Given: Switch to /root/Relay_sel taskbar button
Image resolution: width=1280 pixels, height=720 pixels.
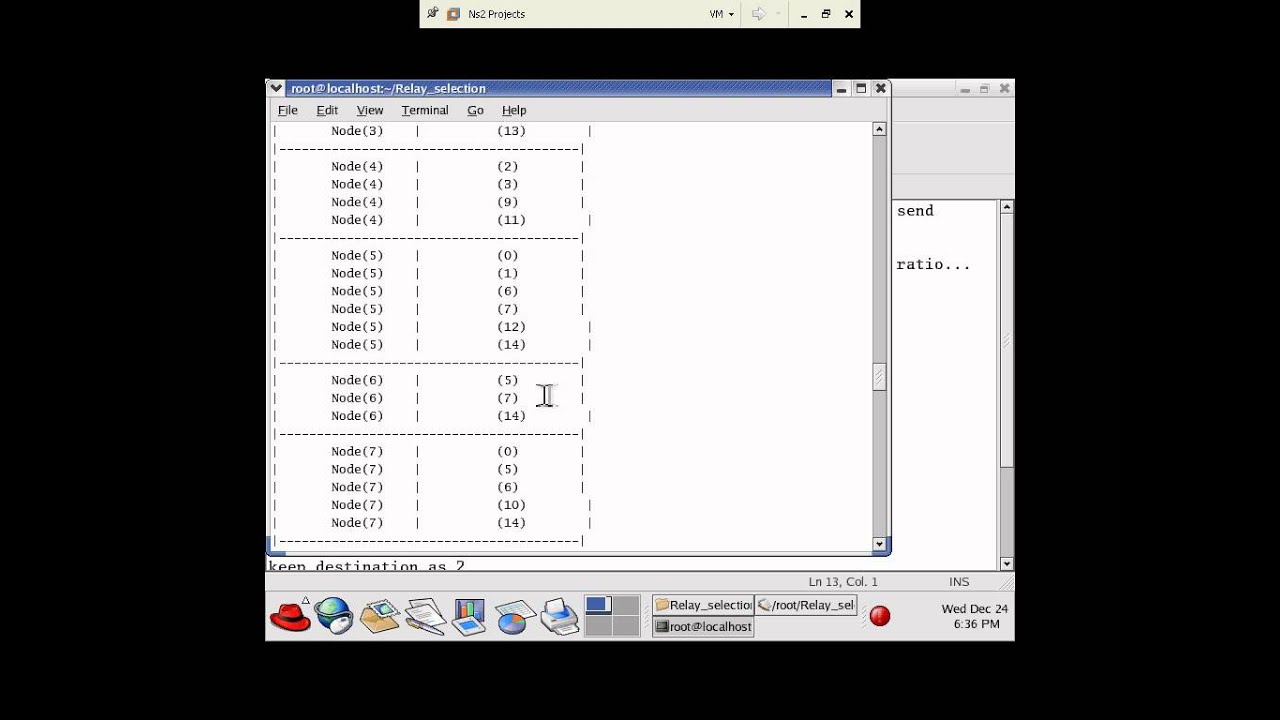Looking at the screenshot, I should tap(806, 605).
